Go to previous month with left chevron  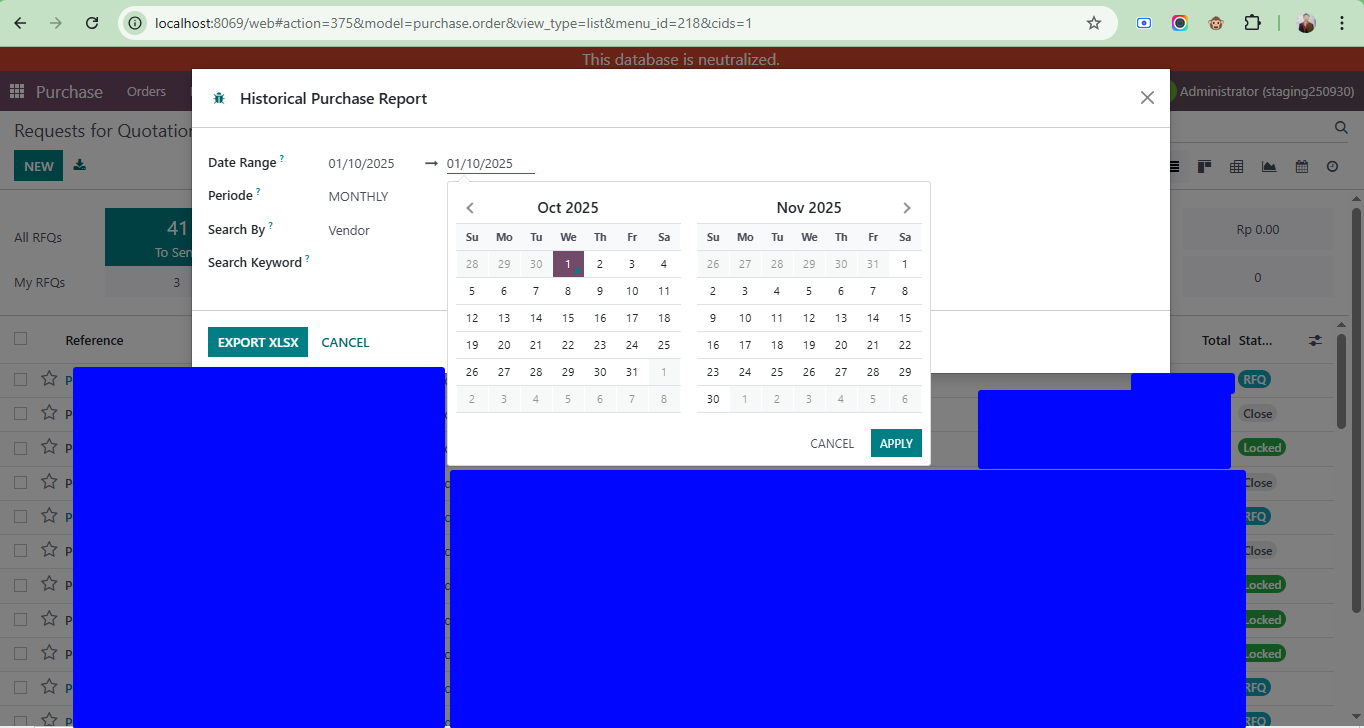point(470,208)
